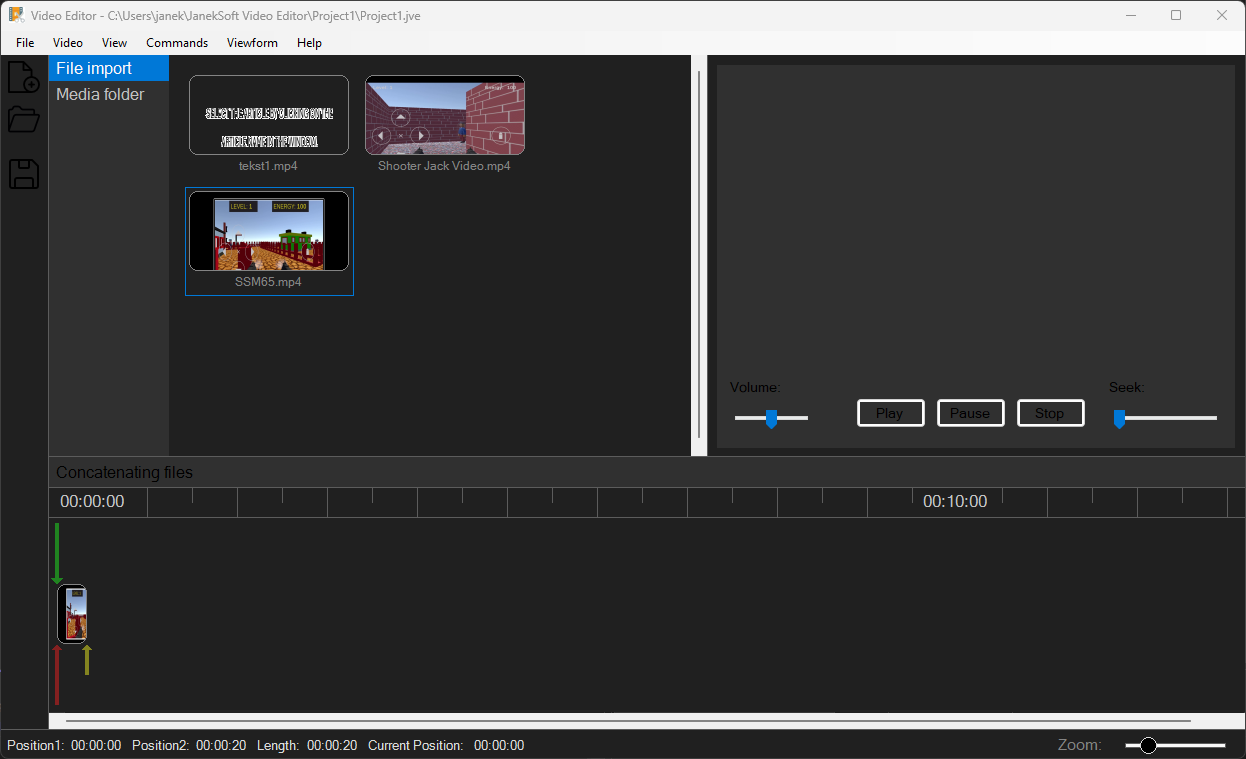Screen dimensions: 1246x759
Task: Click the red arrow timeline marker
Action: pos(57,674)
